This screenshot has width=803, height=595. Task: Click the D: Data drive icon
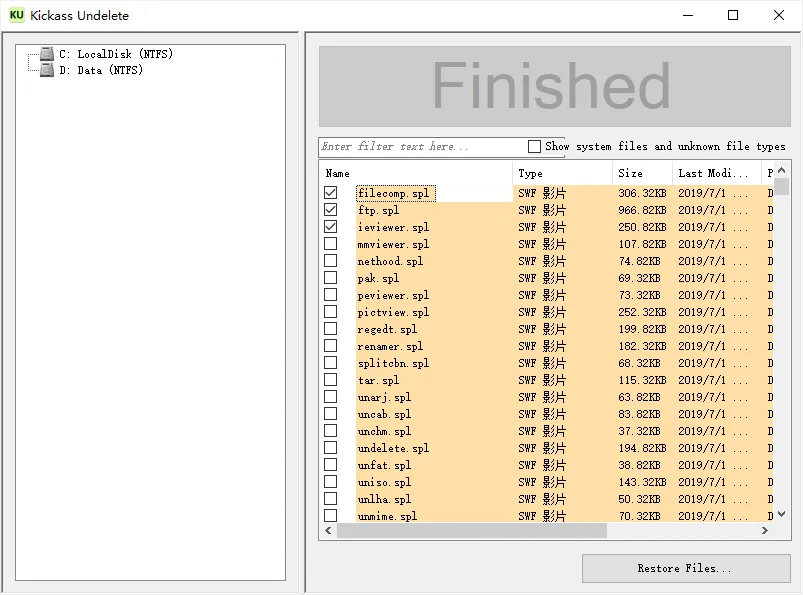tap(47, 70)
